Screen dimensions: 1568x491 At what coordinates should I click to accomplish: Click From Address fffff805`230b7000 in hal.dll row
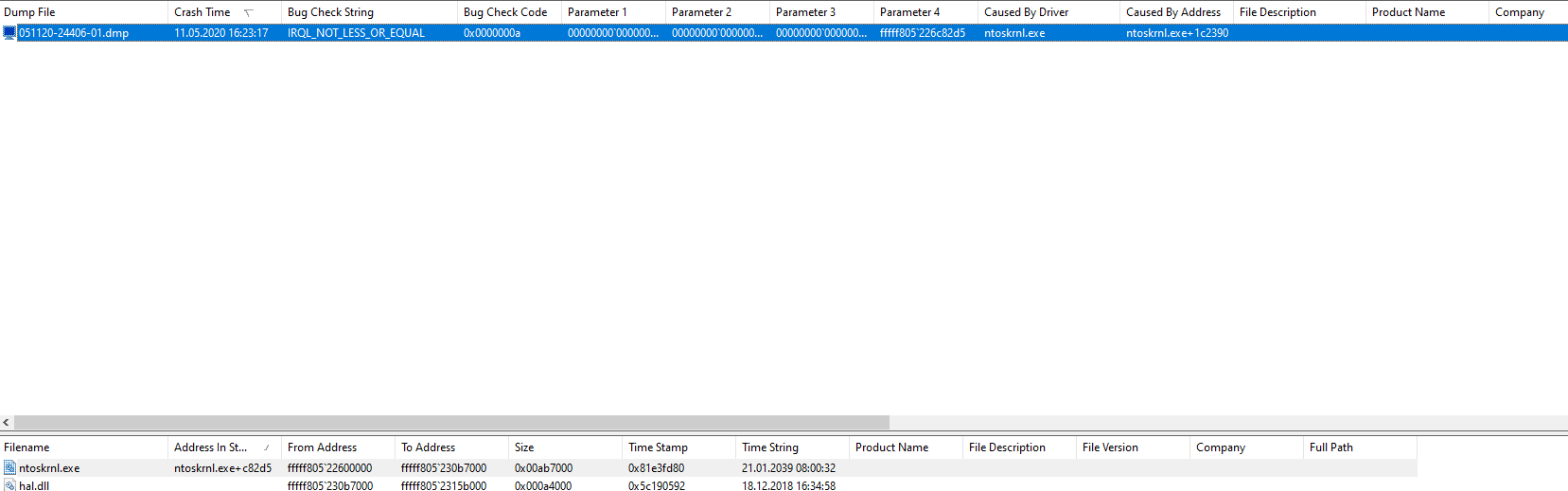pyautogui.click(x=330, y=486)
